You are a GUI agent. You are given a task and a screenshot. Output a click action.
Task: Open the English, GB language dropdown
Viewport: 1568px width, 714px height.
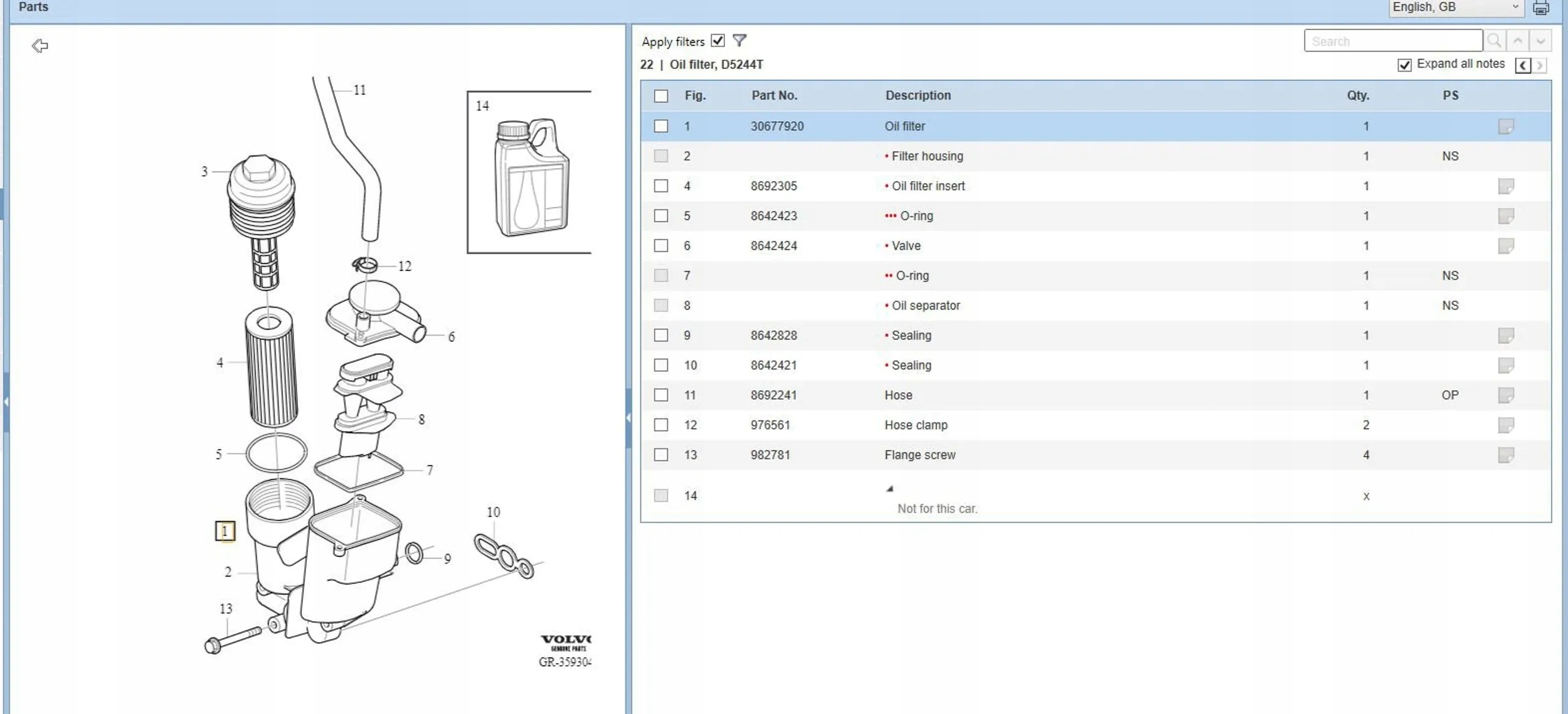(1455, 8)
